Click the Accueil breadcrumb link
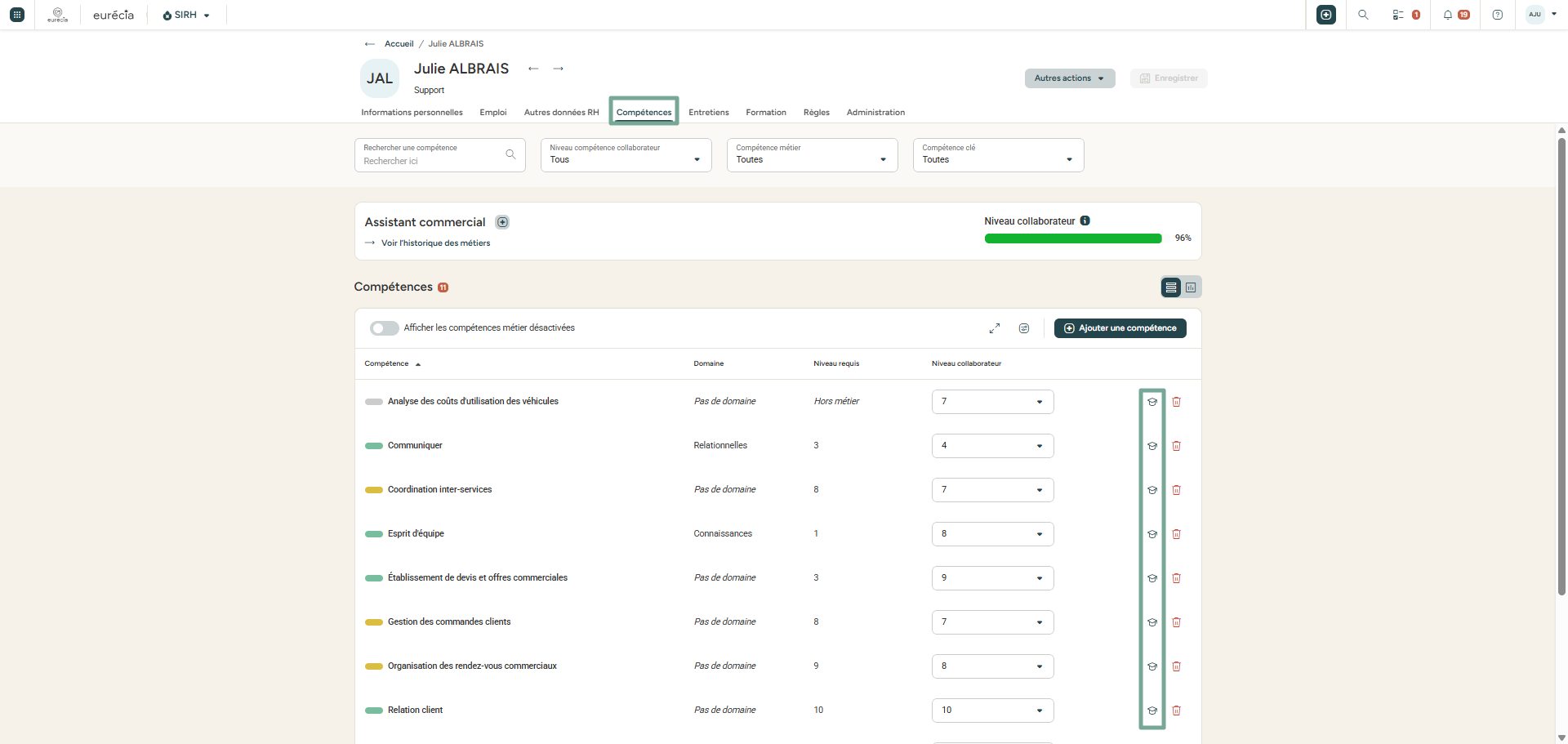The image size is (1568, 744). tap(399, 44)
